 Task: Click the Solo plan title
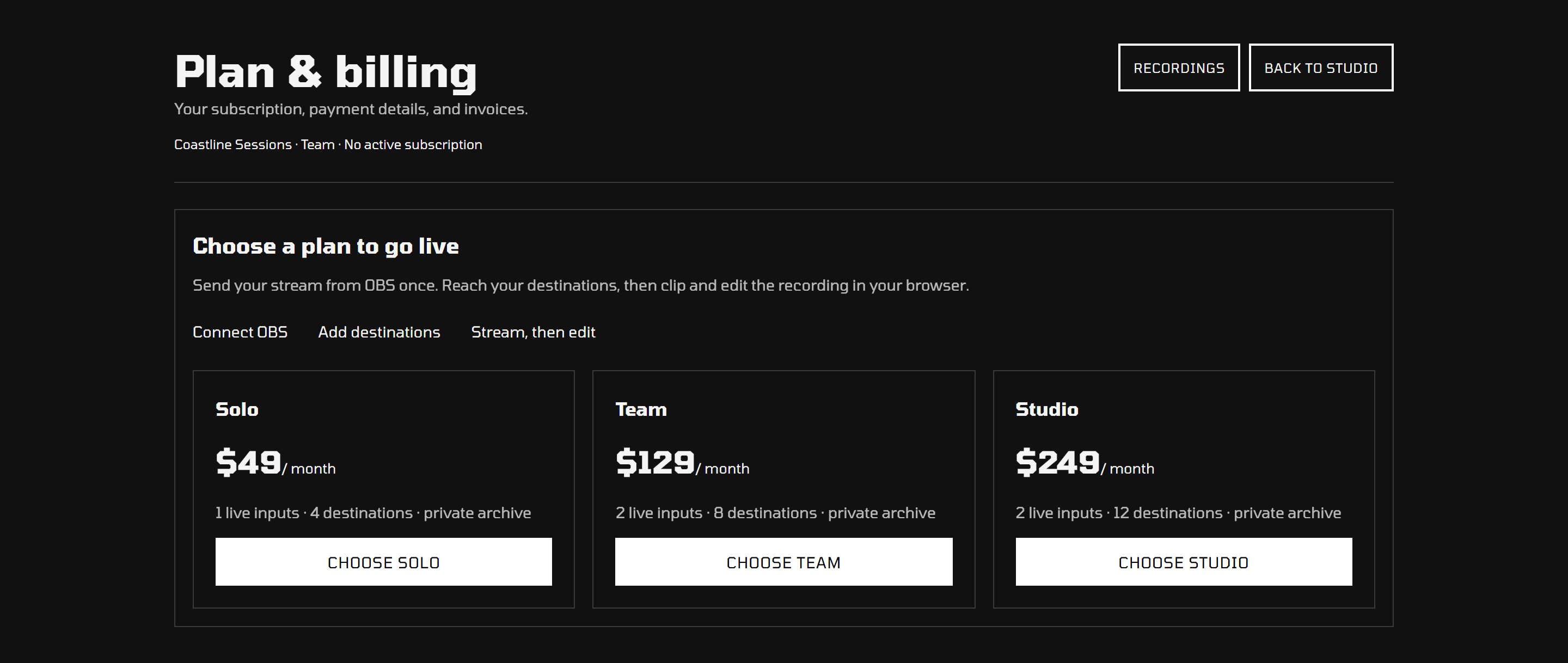click(237, 409)
